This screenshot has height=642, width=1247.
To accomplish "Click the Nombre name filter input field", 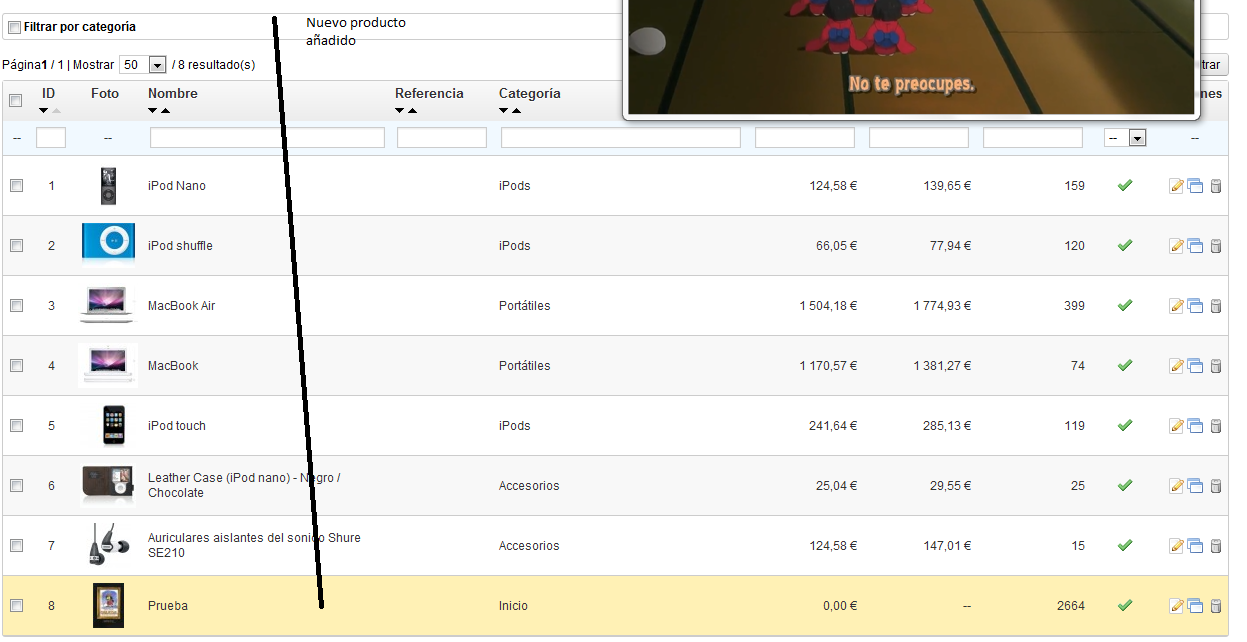I will (267, 138).
